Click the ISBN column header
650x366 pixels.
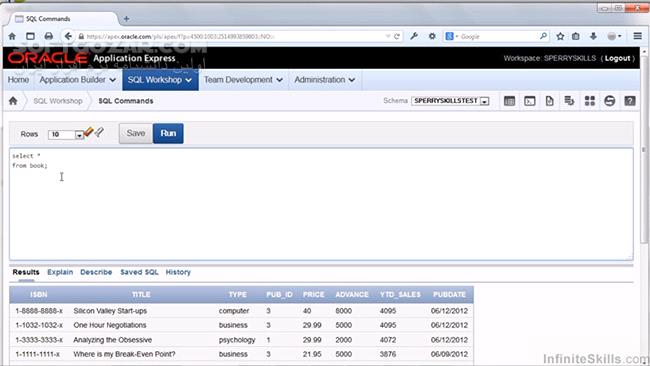[x=39, y=294]
